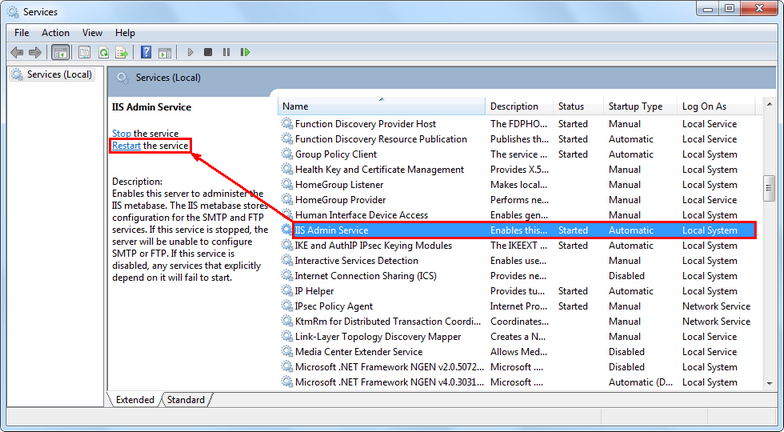The width and height of the screenshot is (784, 432).
Task: Click Network Service cell for IPsec Policy Agent
Action: point(716,306)
